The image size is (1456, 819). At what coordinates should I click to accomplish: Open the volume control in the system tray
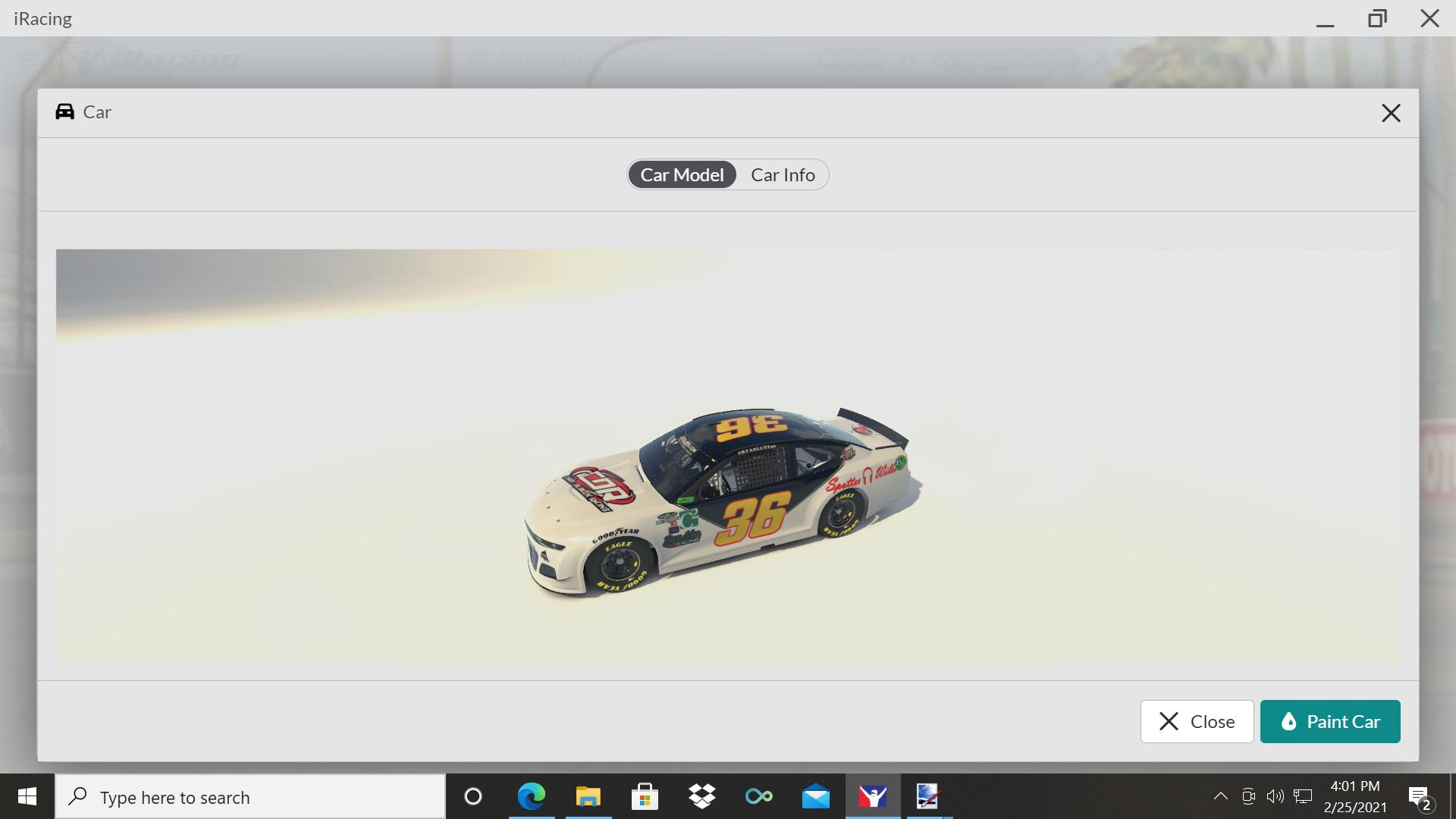(x=1276, y=796)
